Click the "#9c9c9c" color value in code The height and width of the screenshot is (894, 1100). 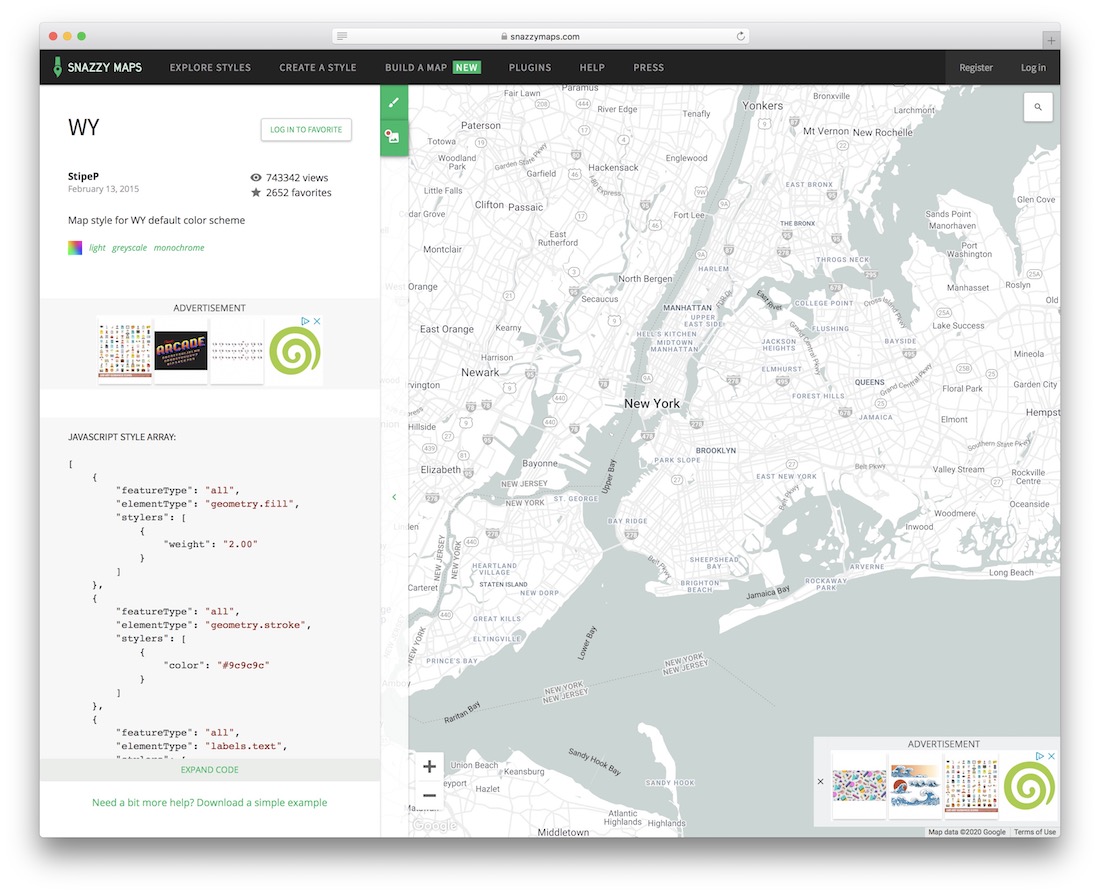243,665
